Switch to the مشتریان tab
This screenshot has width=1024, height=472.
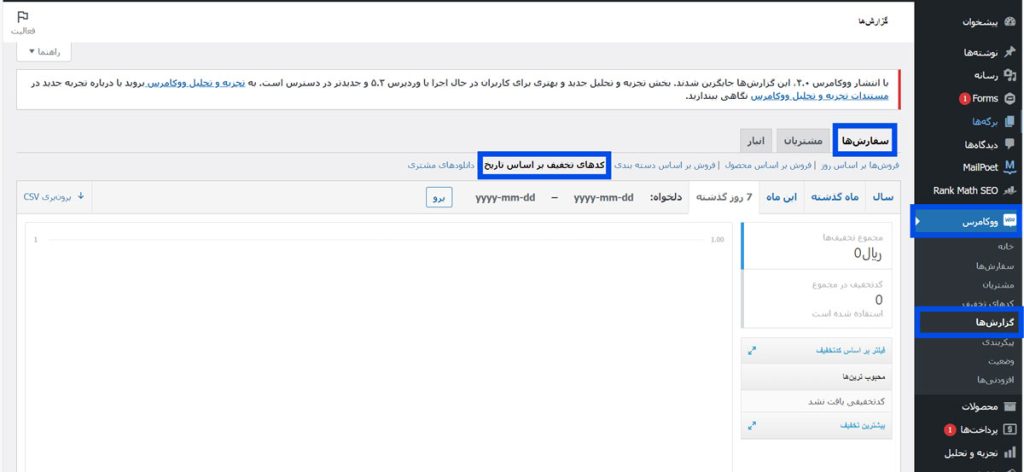point(803,141)
